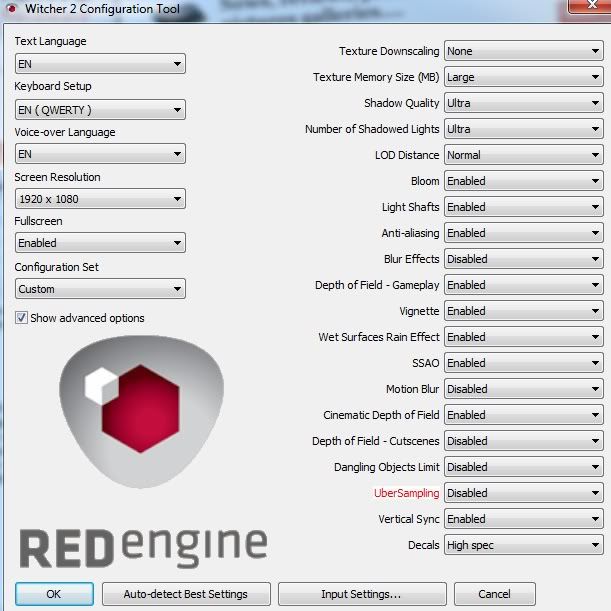
Task: Open Number of Shadowed Lights dropdown
Action: (x=524, y=129)
